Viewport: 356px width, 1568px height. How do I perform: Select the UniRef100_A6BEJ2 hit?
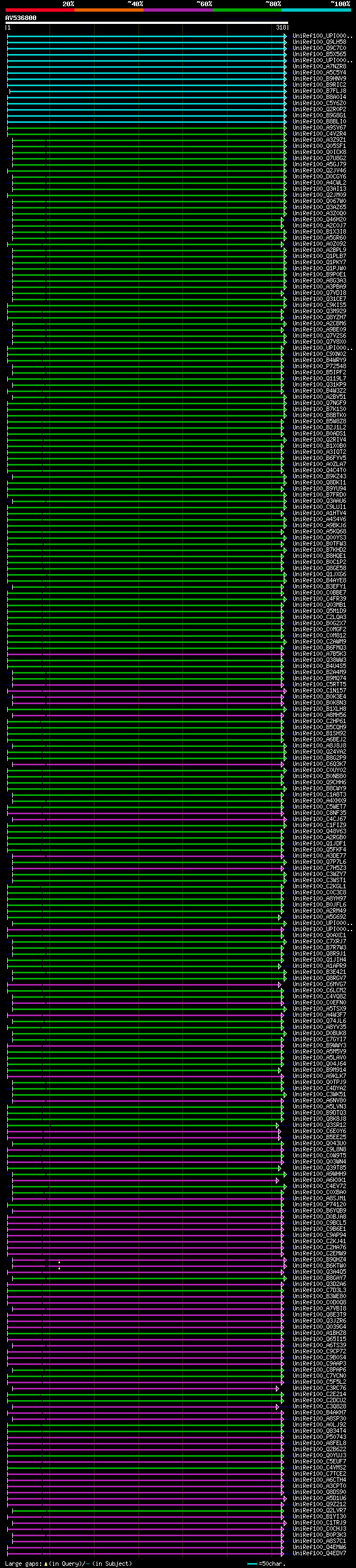coord(319,740)
